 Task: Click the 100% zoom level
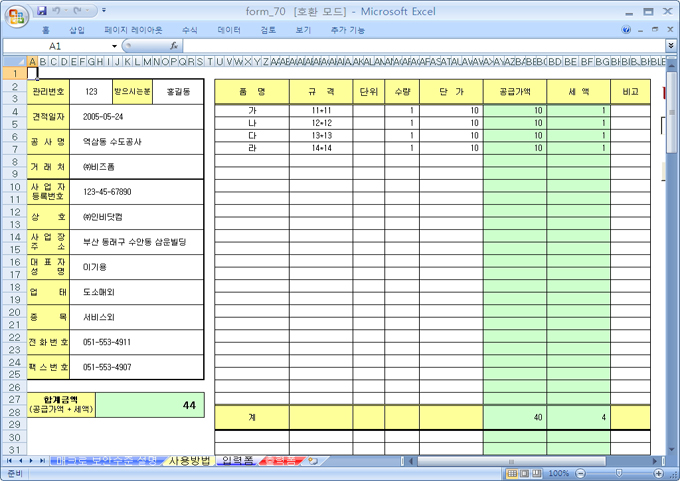pos(559,473)
